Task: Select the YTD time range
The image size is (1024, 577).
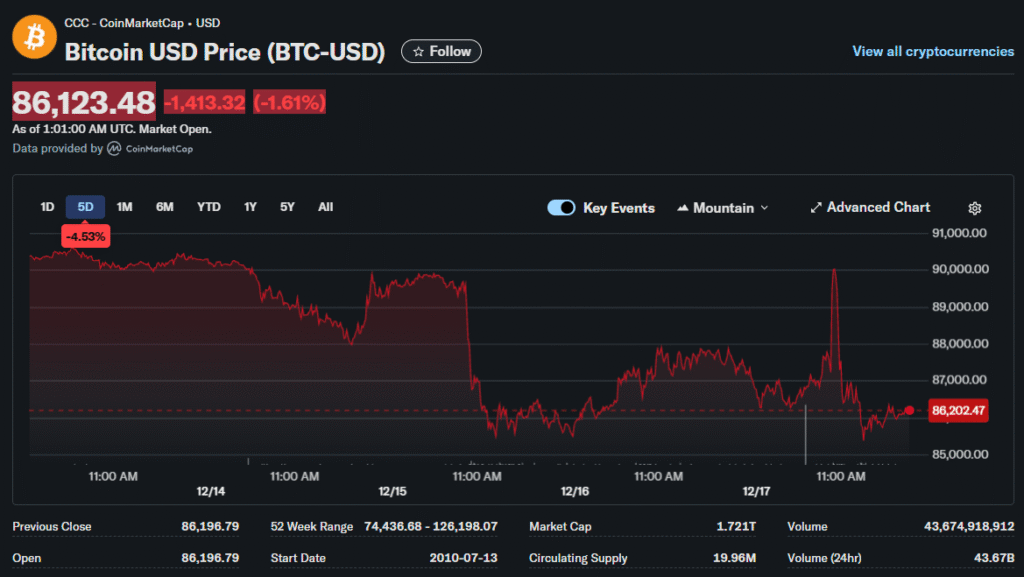Action: [208, 207]
